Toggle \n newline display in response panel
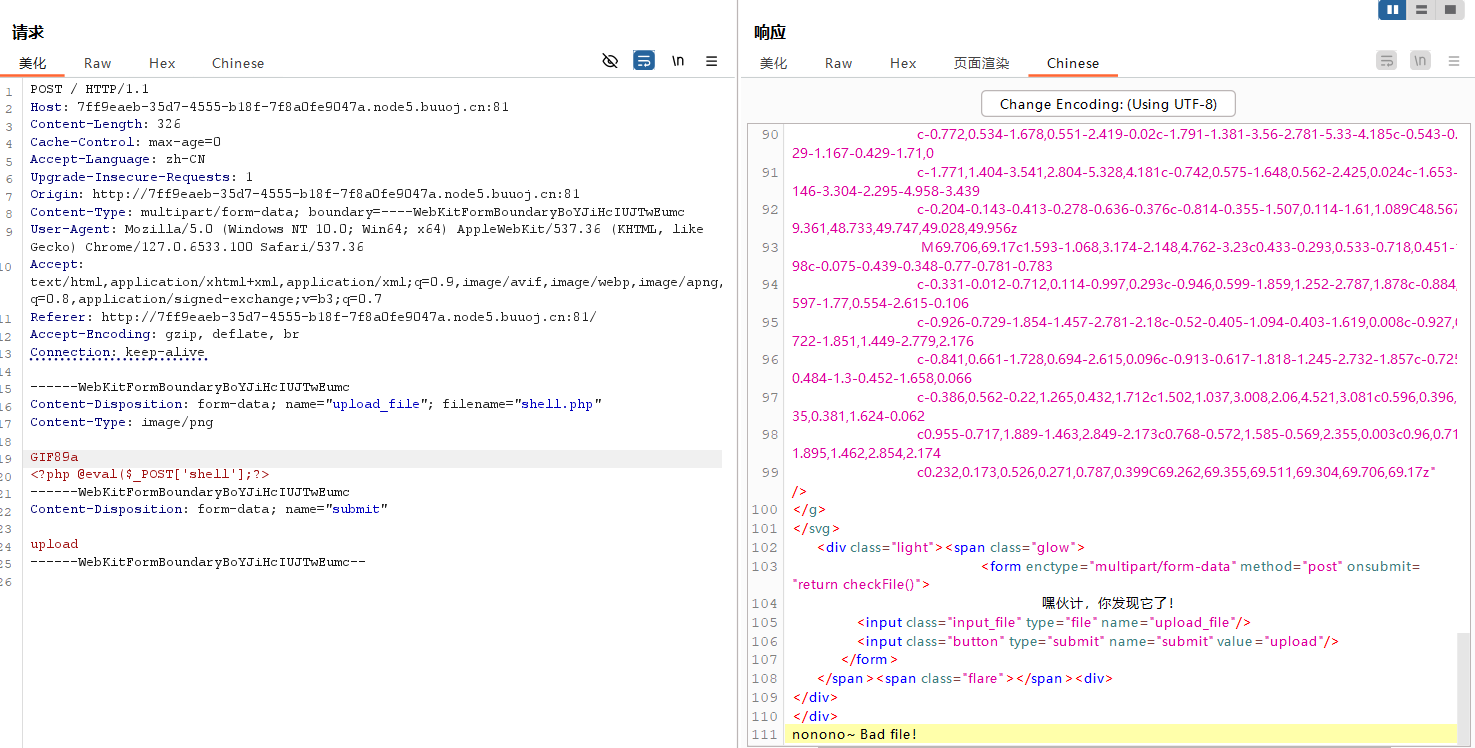The height and width of the screenshot is (748, 1475). (x=1420, y=61)
